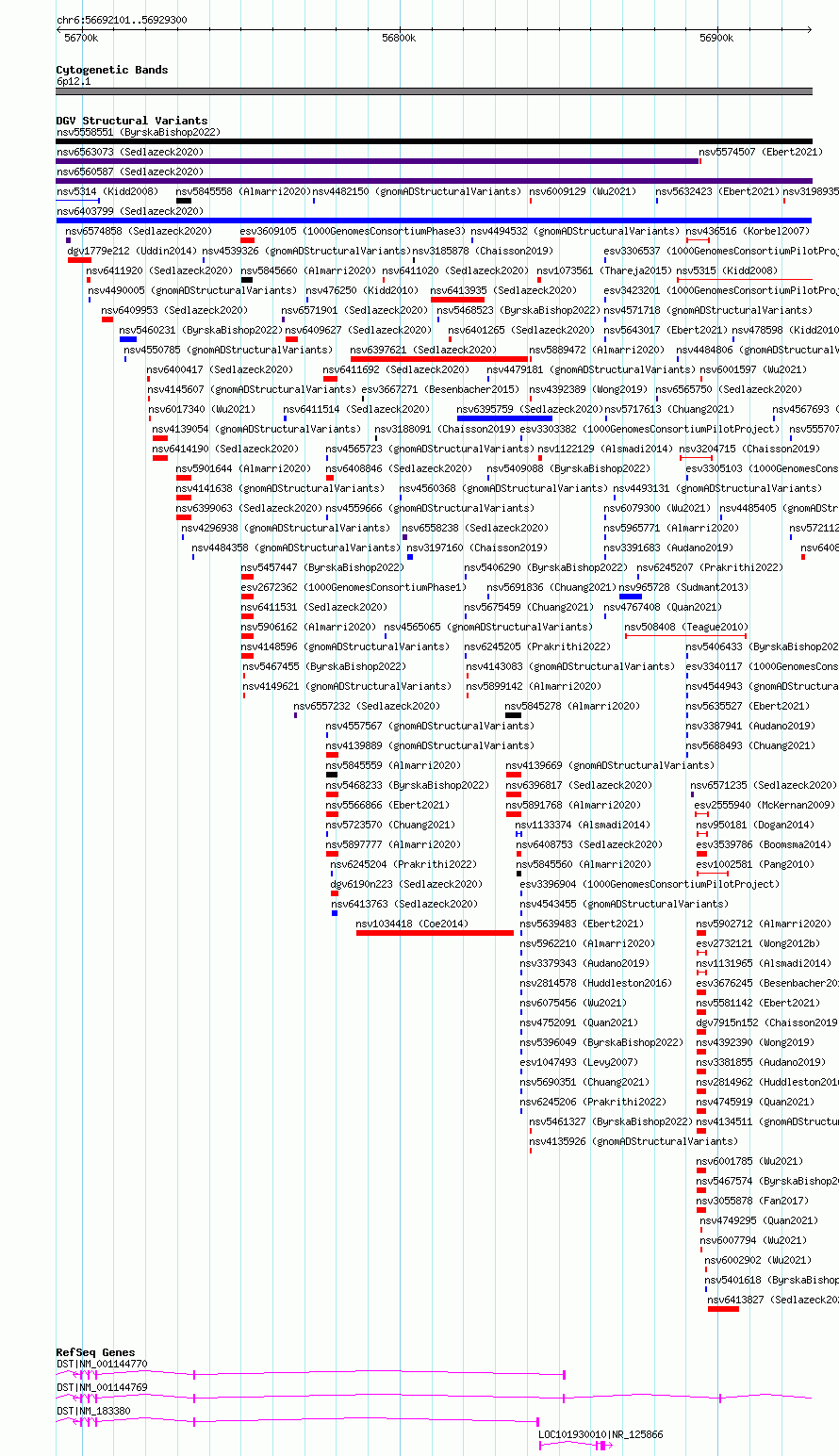Select the black nsv5558551 variant bar
This screenshot has height=1456, width=839.
click(434, 141)
